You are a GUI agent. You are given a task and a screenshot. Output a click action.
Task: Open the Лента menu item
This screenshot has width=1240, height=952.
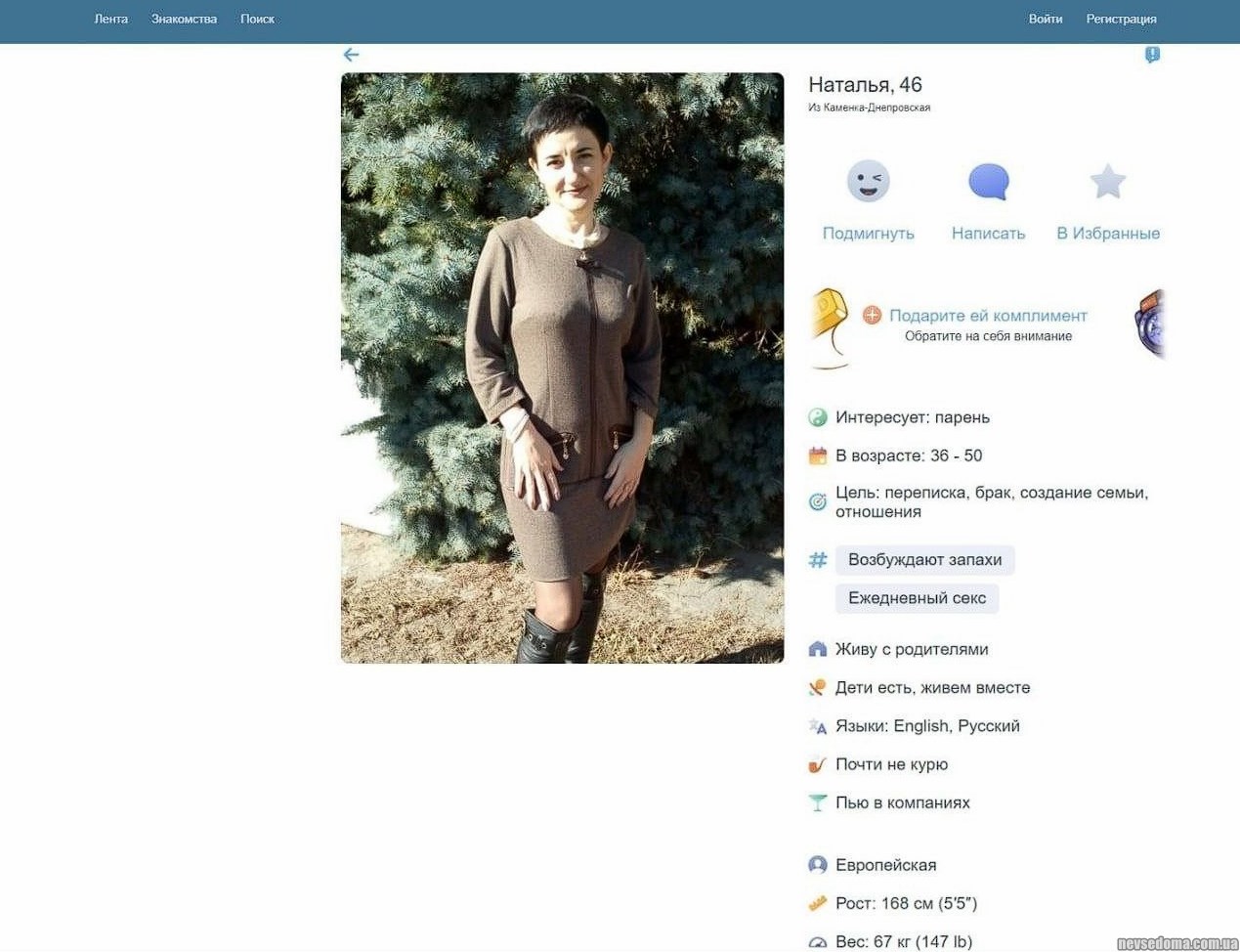coord(110,20)
